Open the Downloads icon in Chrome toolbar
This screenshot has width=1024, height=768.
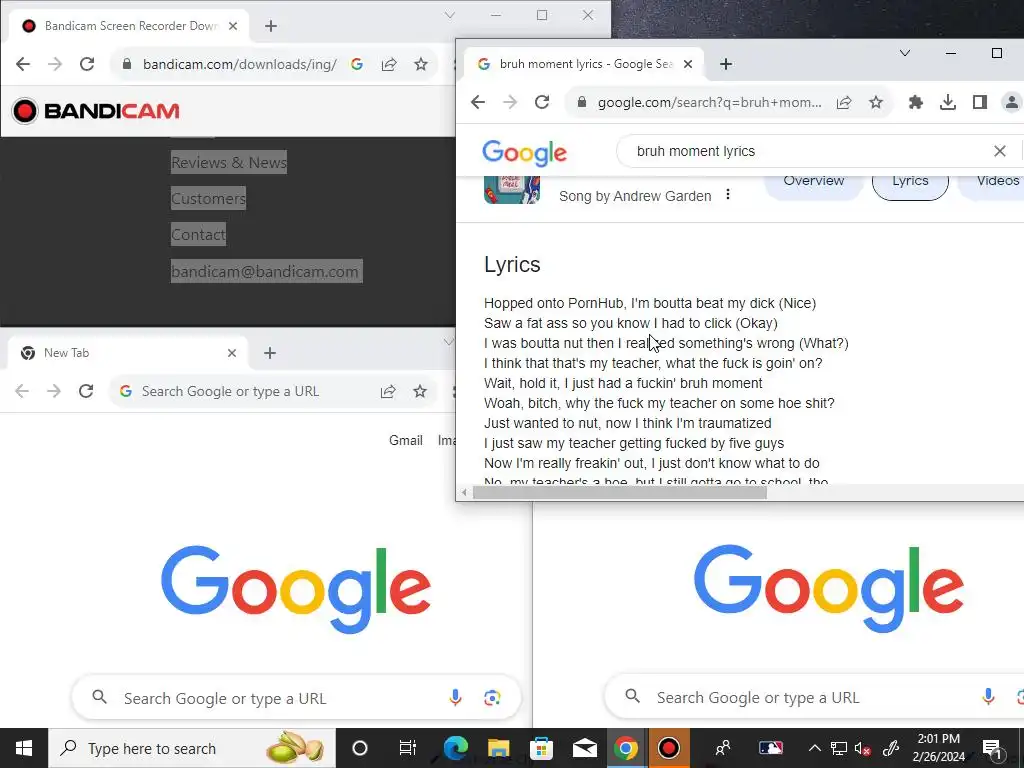pos(948,102)
